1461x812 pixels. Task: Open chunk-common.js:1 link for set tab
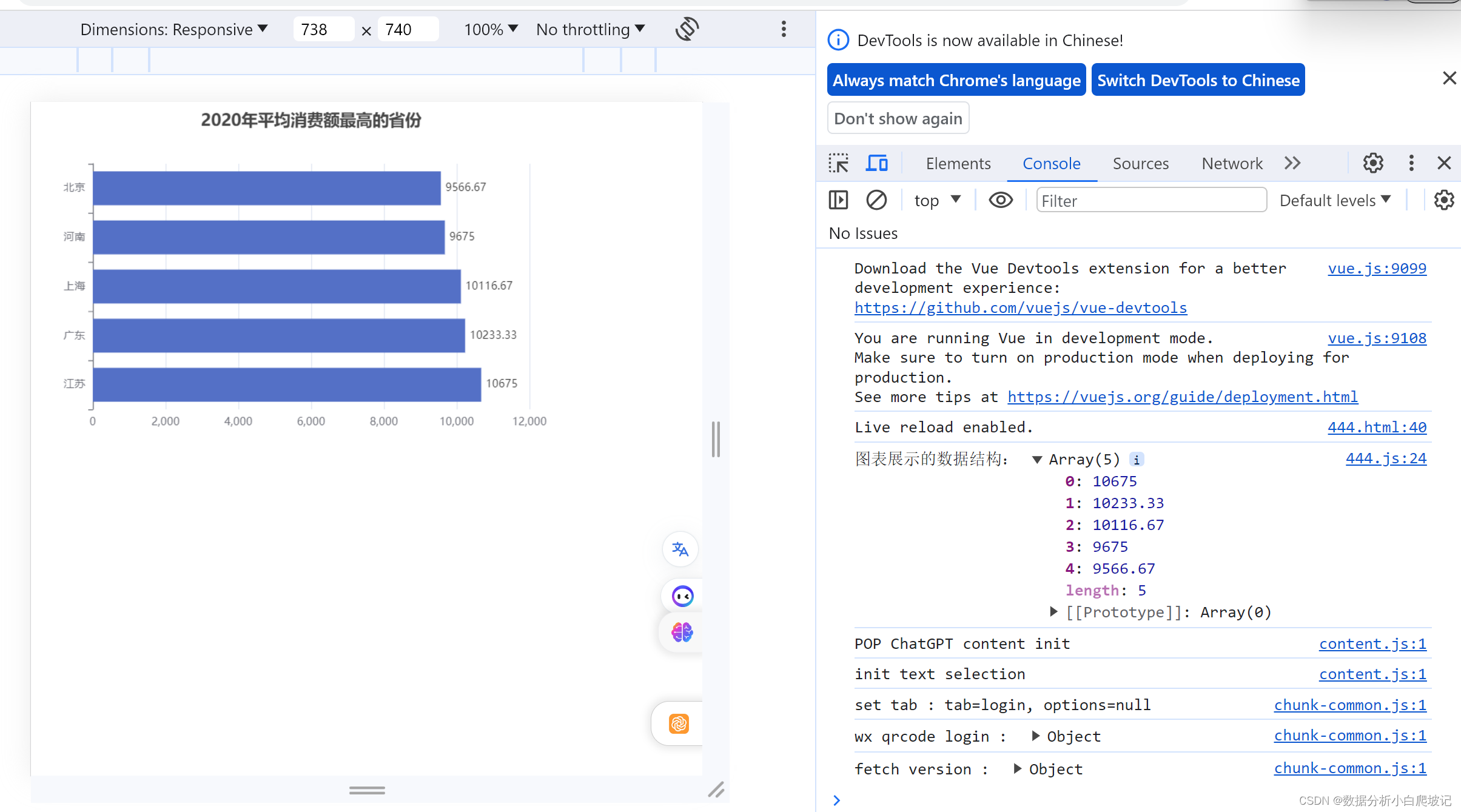tap(1350, 705)
